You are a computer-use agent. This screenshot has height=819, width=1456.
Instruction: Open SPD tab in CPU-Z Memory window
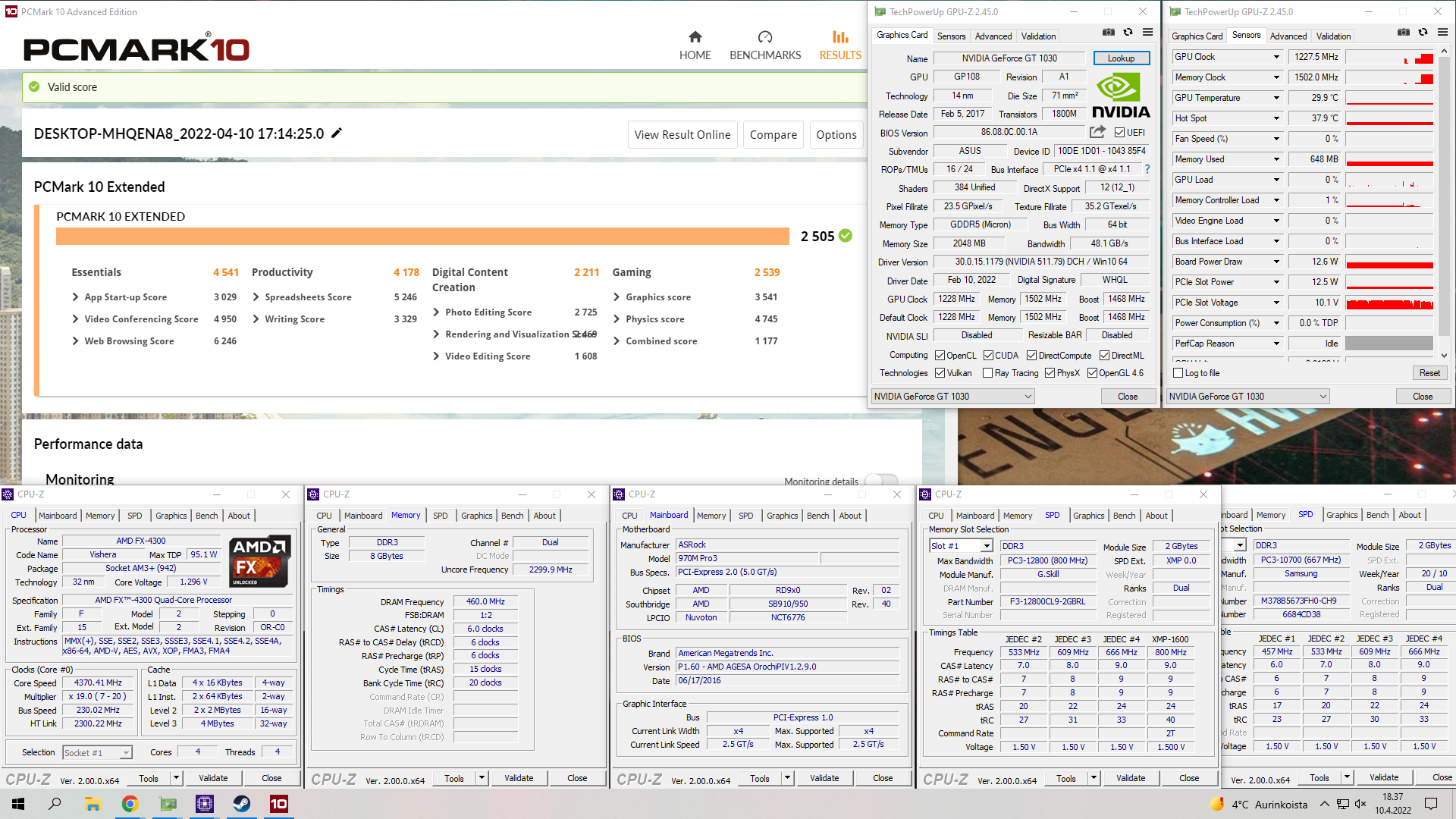pyautogui.click(x=440, y=516)
